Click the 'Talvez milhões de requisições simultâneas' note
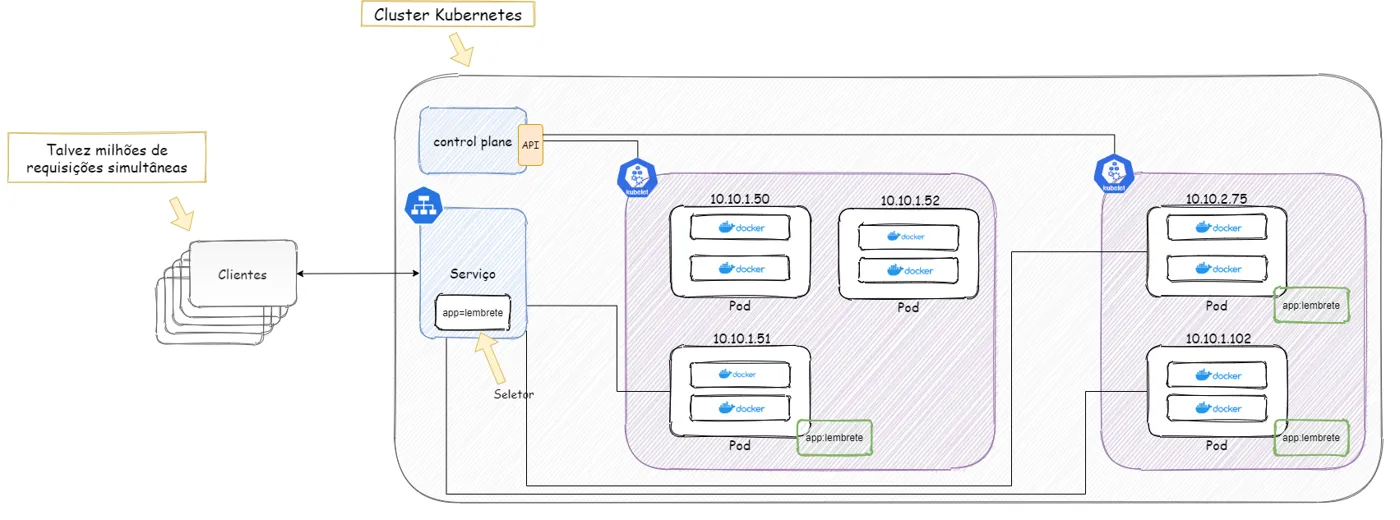The width and height of the screenshot is (1400, 520). coord(106,158)
